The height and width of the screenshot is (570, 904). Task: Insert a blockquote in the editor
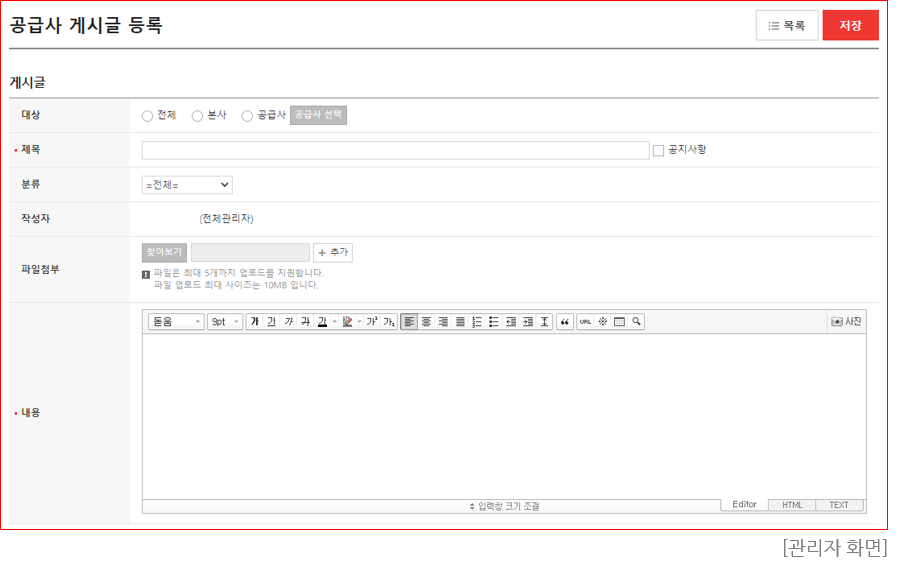coord(565,322)
